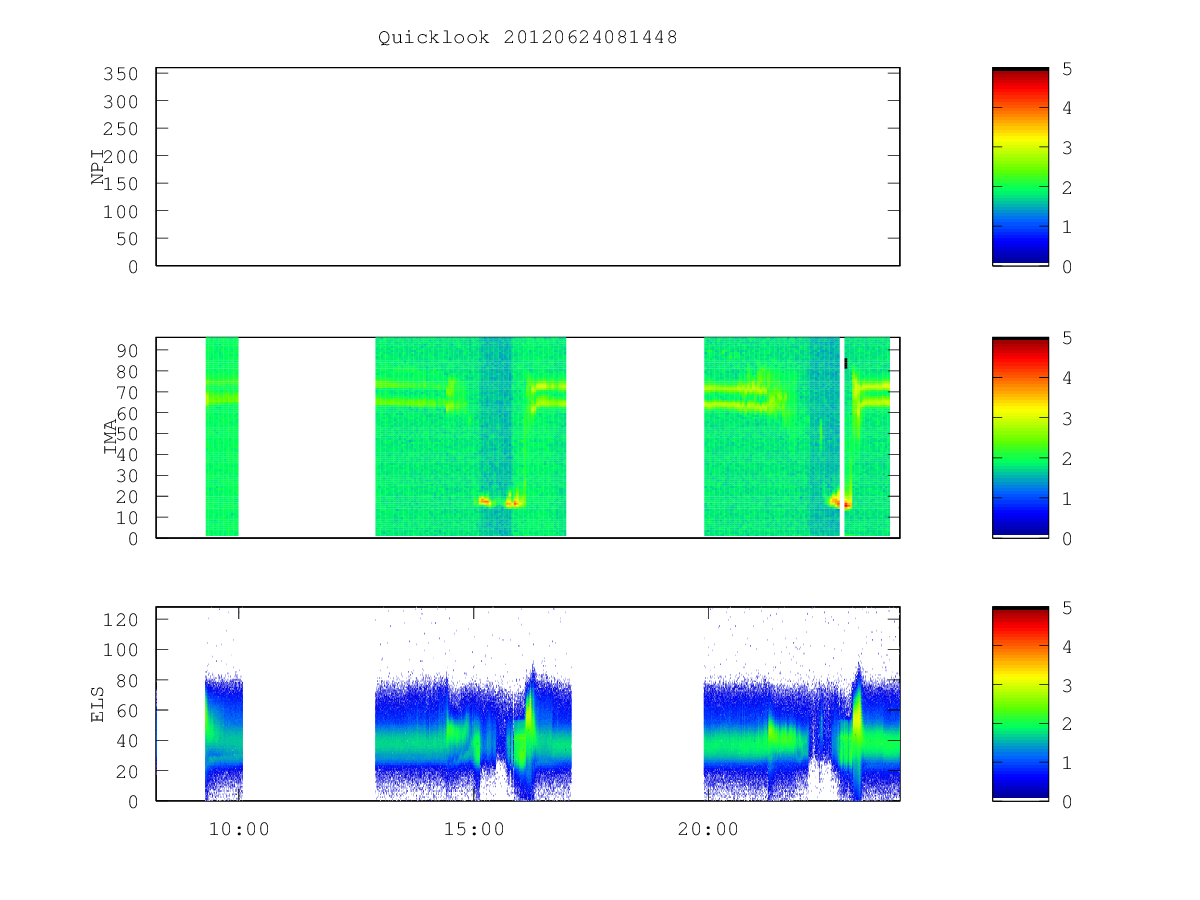Viewport: 1200px width, 900px height.
Task: Click the 90 tick on IMA axis
Action: [x=128, y=350]
